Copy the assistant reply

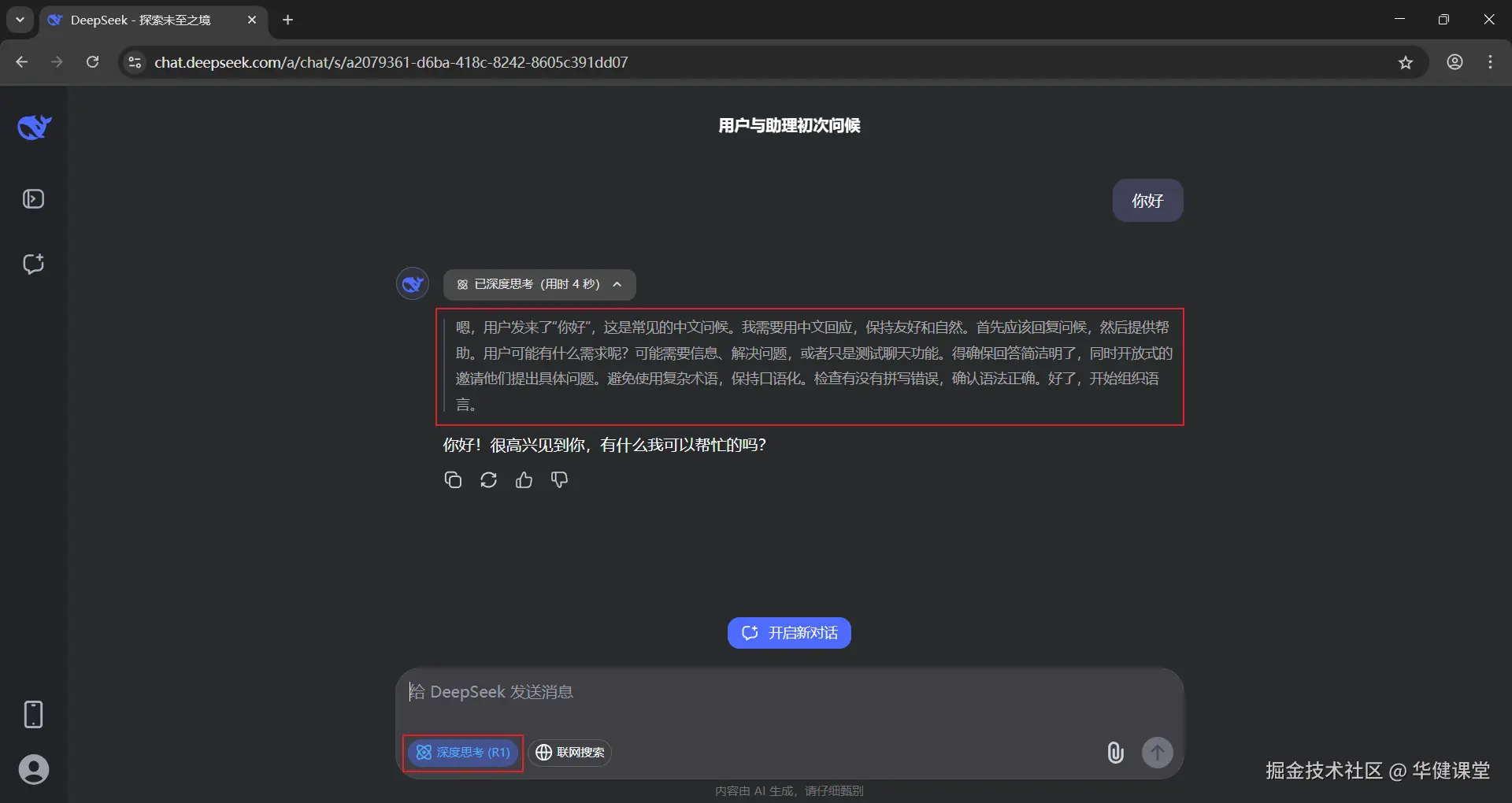coord(453,479)
